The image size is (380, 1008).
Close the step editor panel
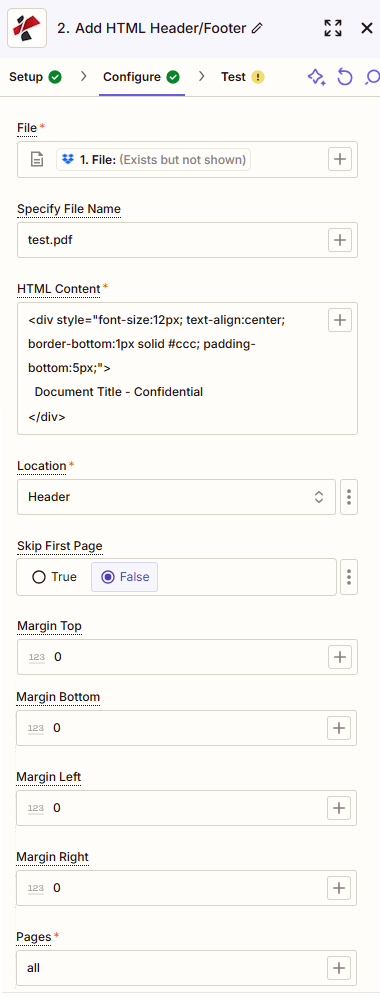[366, 28]
